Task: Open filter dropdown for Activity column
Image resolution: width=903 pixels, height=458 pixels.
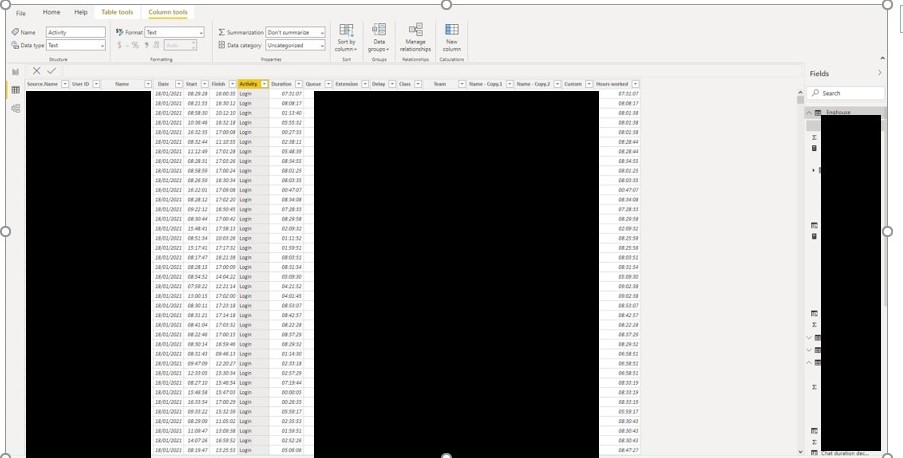Action: pyautogui.click(x=264, y=84)
